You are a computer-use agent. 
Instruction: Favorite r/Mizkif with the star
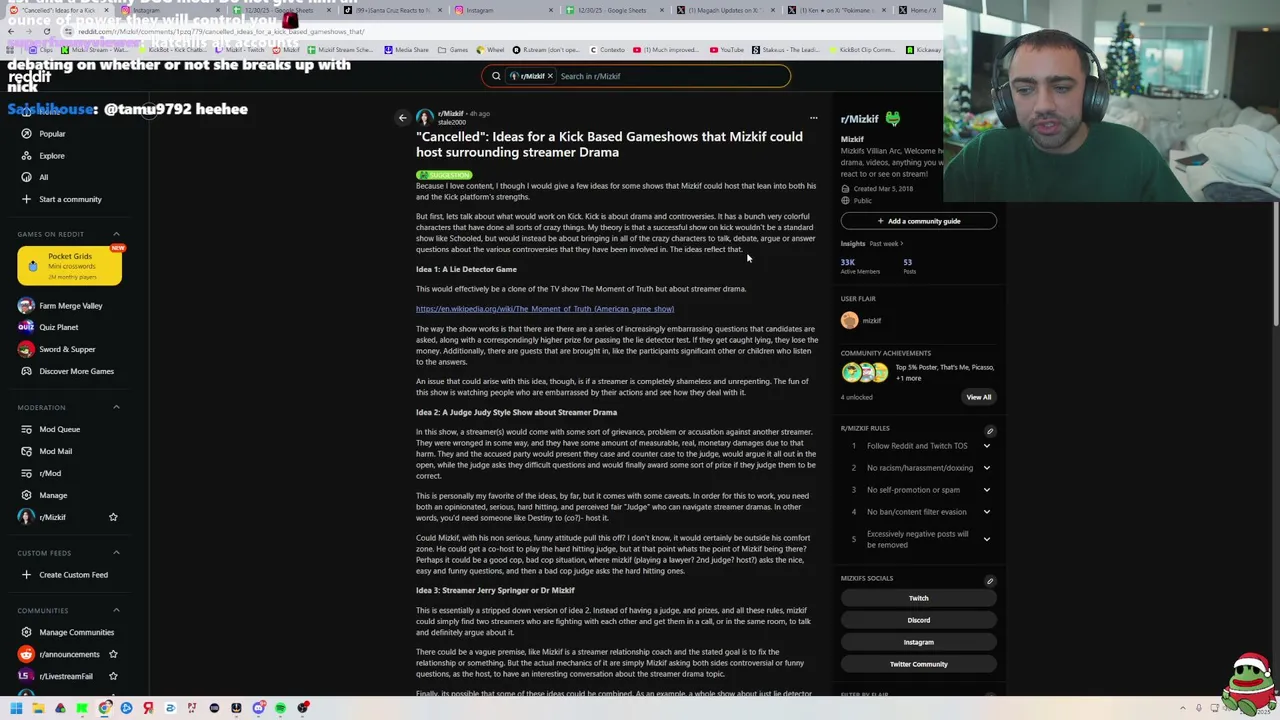click(113, 517)
